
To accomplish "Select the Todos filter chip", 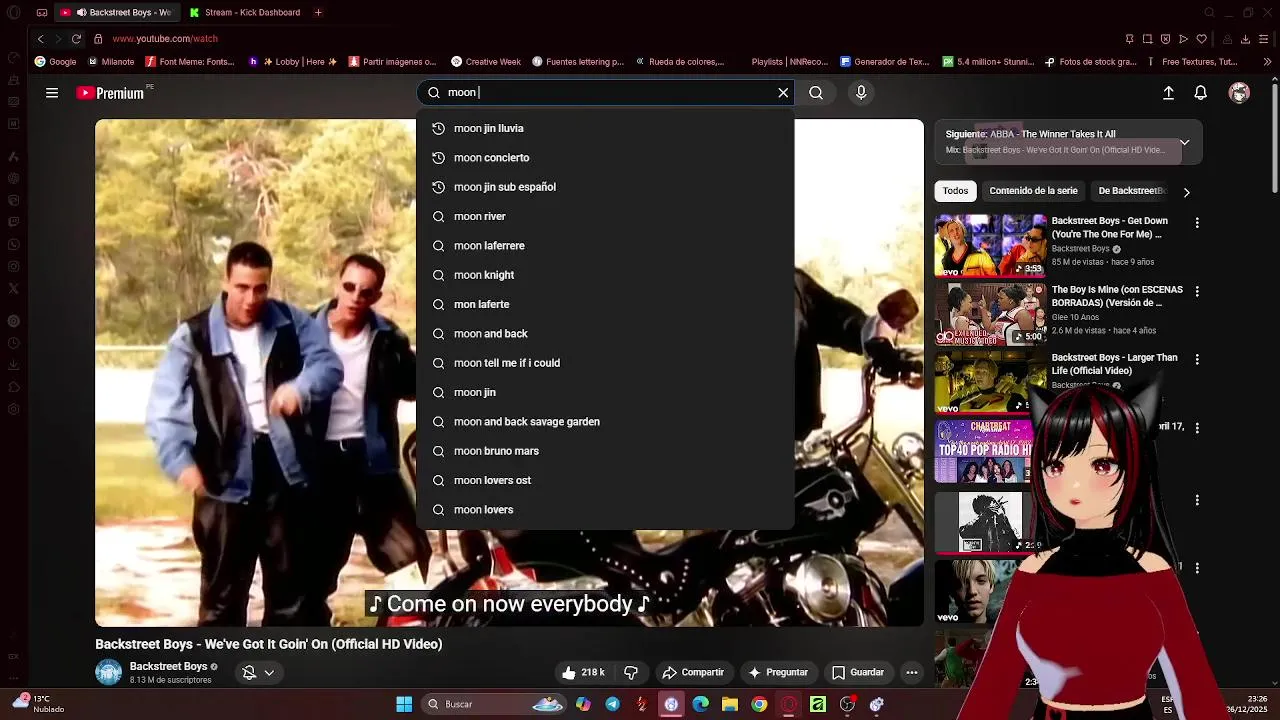I will point(955,191).
